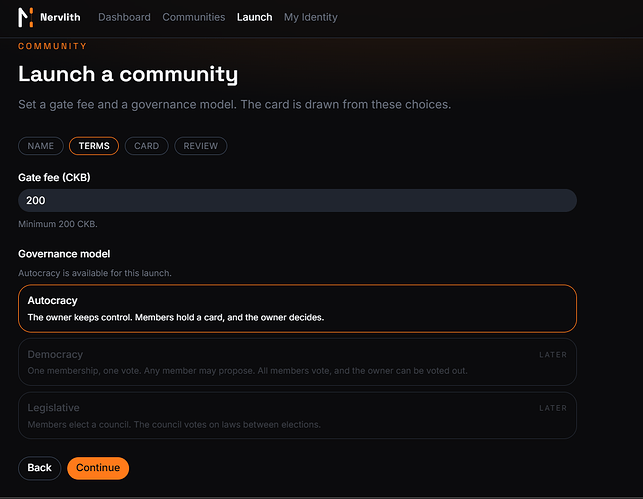Click "Members elect a council" description
643x499 pixels.
(x=174, y=424)
